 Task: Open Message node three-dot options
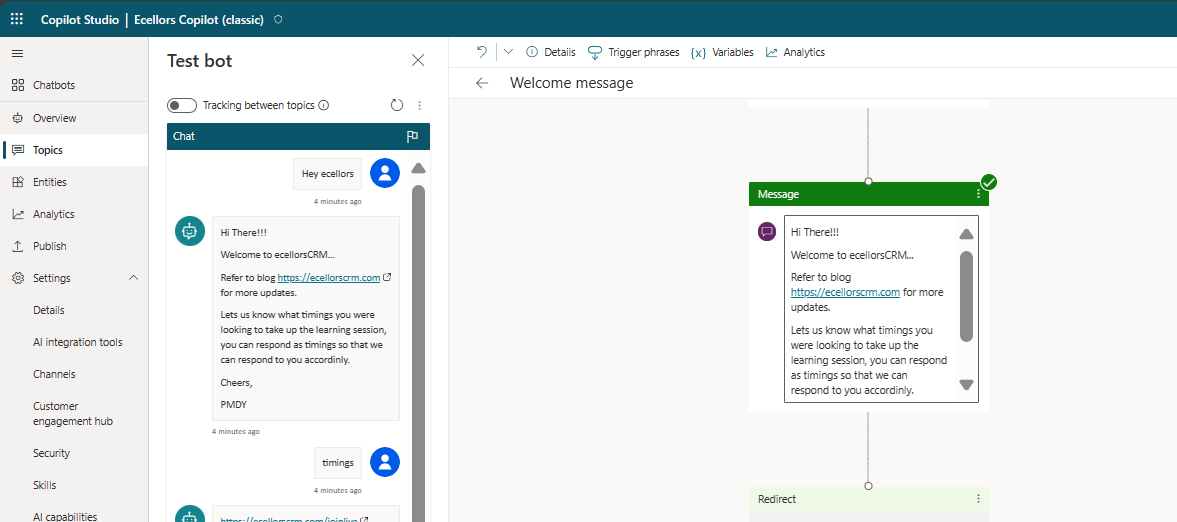click(x=978, y=194)
